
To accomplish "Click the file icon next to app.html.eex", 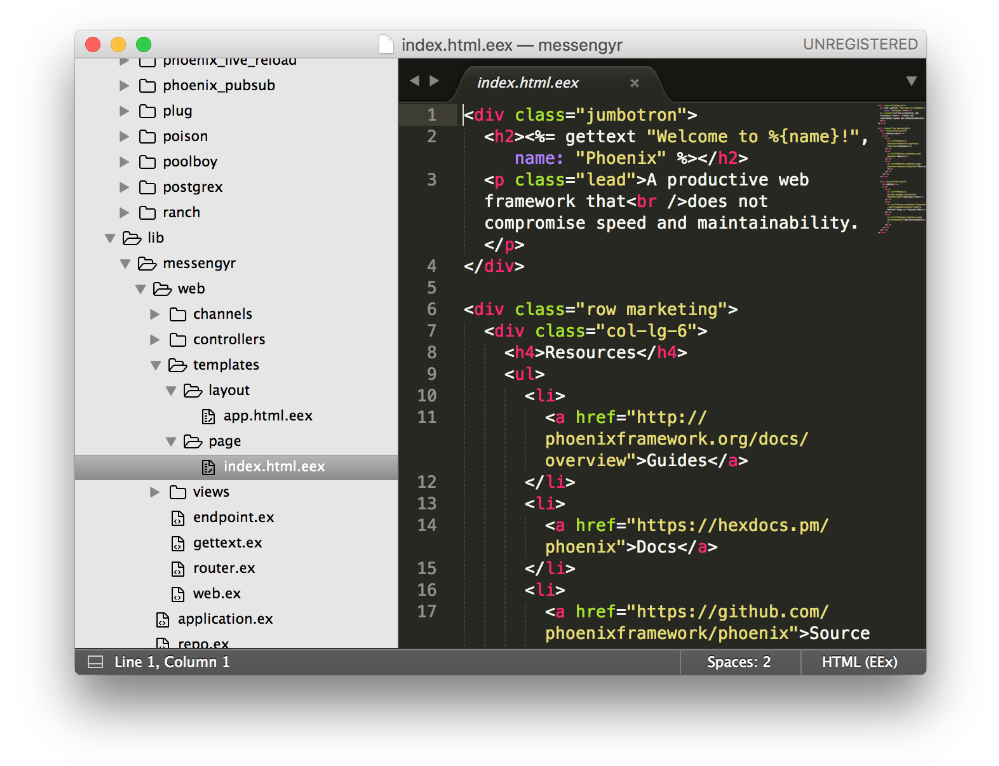I will click(208, 416).
